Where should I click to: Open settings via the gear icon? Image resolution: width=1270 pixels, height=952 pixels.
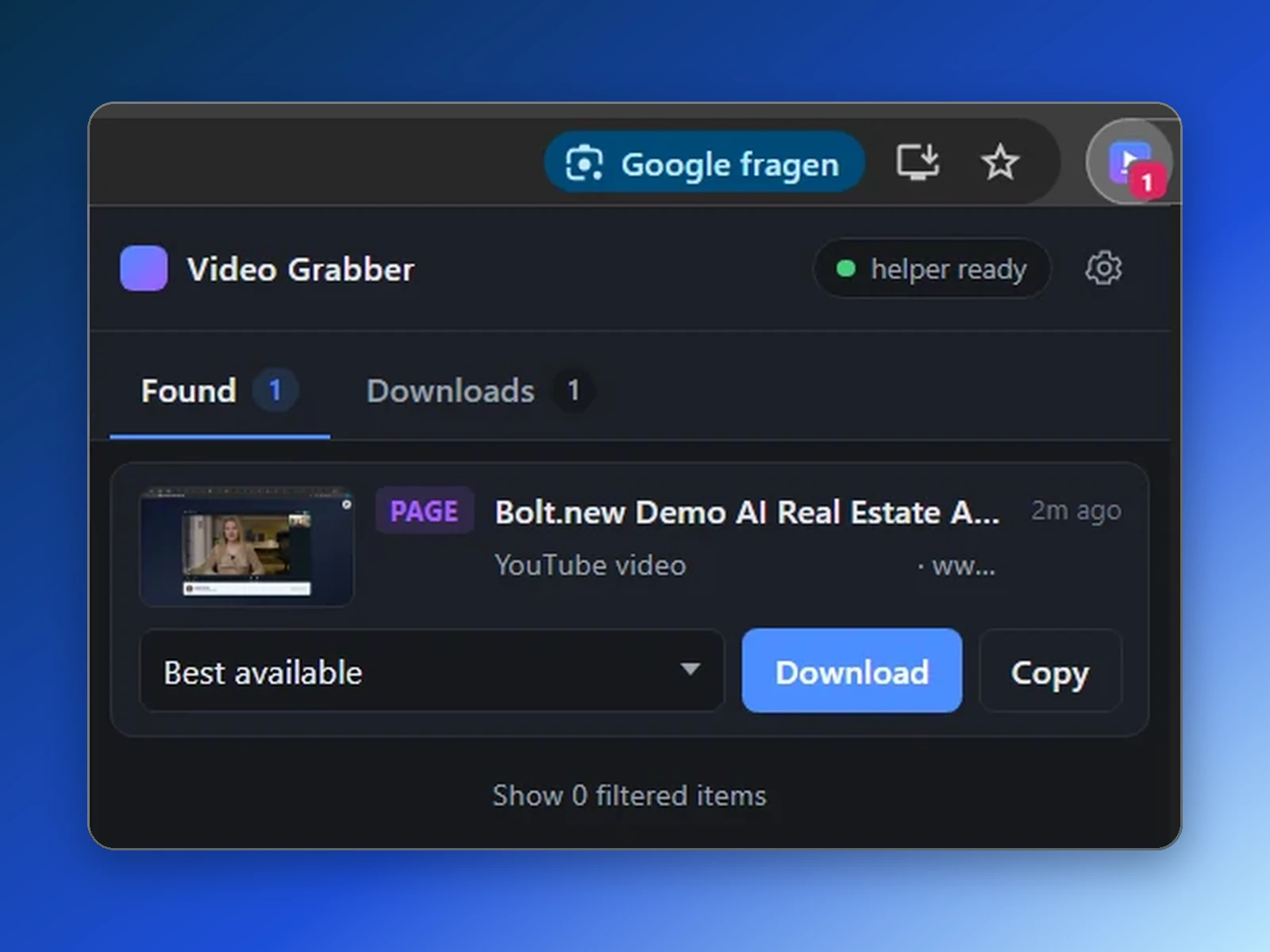(1103, 268)
